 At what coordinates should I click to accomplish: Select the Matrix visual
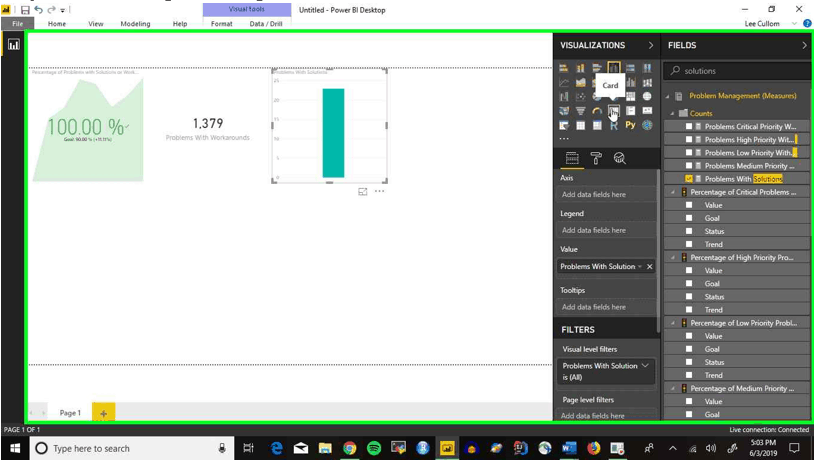point(597,125)
